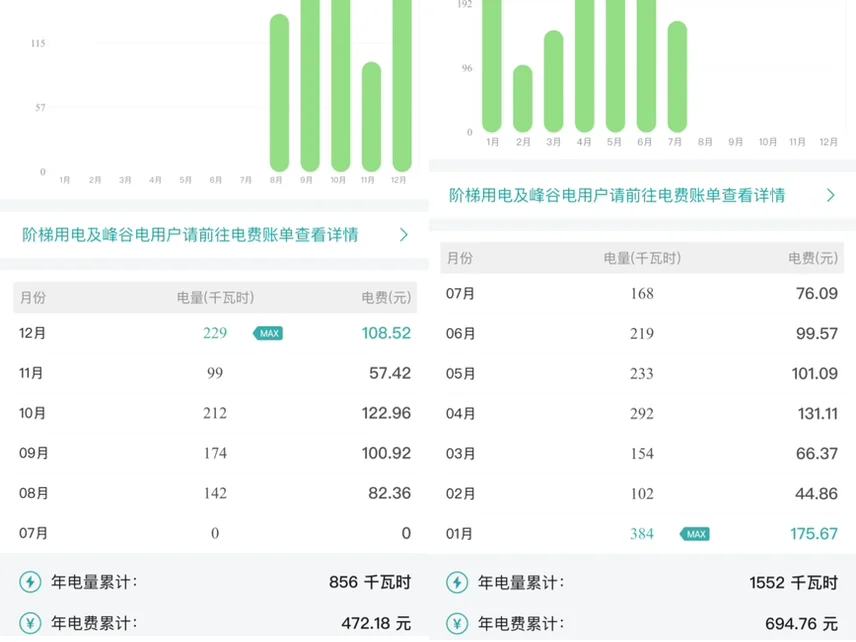Select the 12月 bar in left chart
Screen dimensions: 856x642
(402, 86)
